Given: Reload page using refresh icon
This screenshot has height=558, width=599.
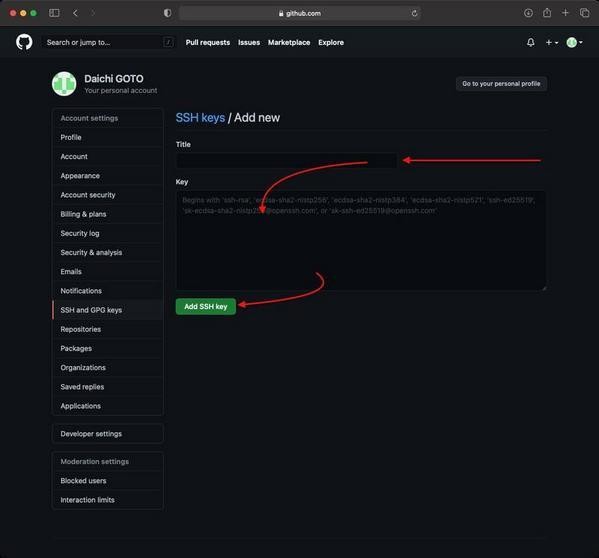Looking at the screenshot, I should (x=414, y=13).
